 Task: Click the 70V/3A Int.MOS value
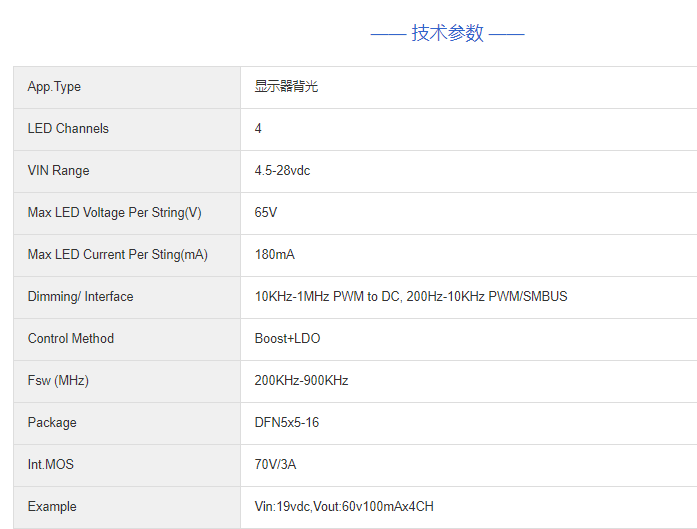coord(275,465)
